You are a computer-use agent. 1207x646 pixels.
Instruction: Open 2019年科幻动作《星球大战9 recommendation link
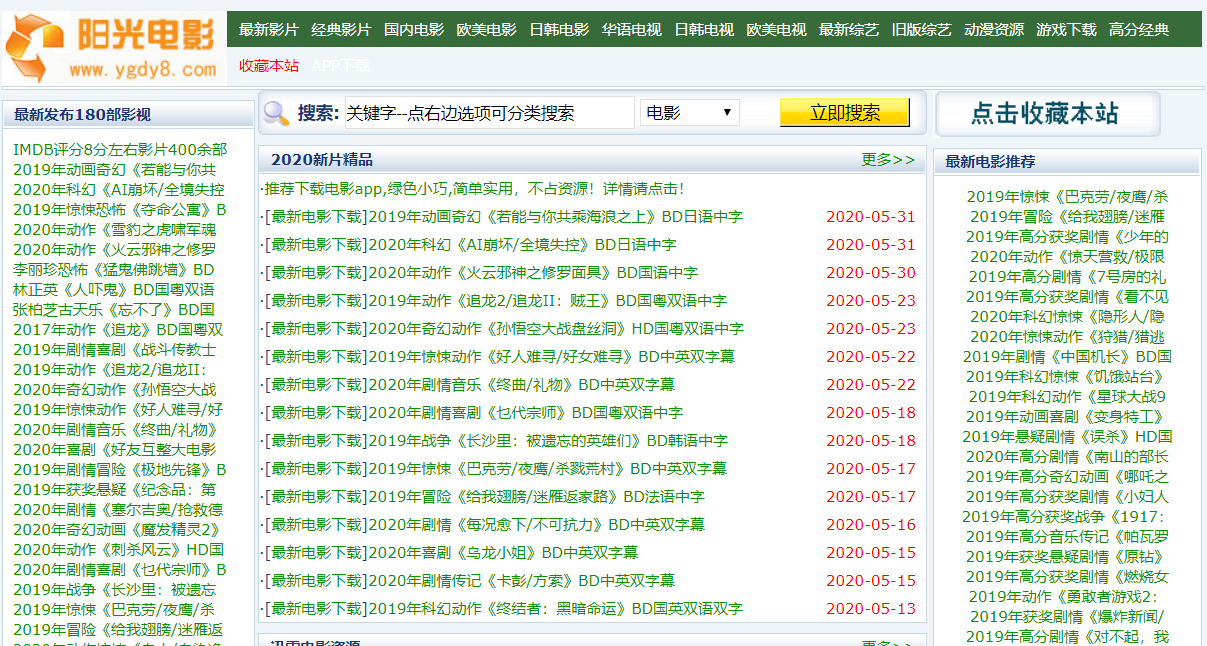(x=1067, y=396)
